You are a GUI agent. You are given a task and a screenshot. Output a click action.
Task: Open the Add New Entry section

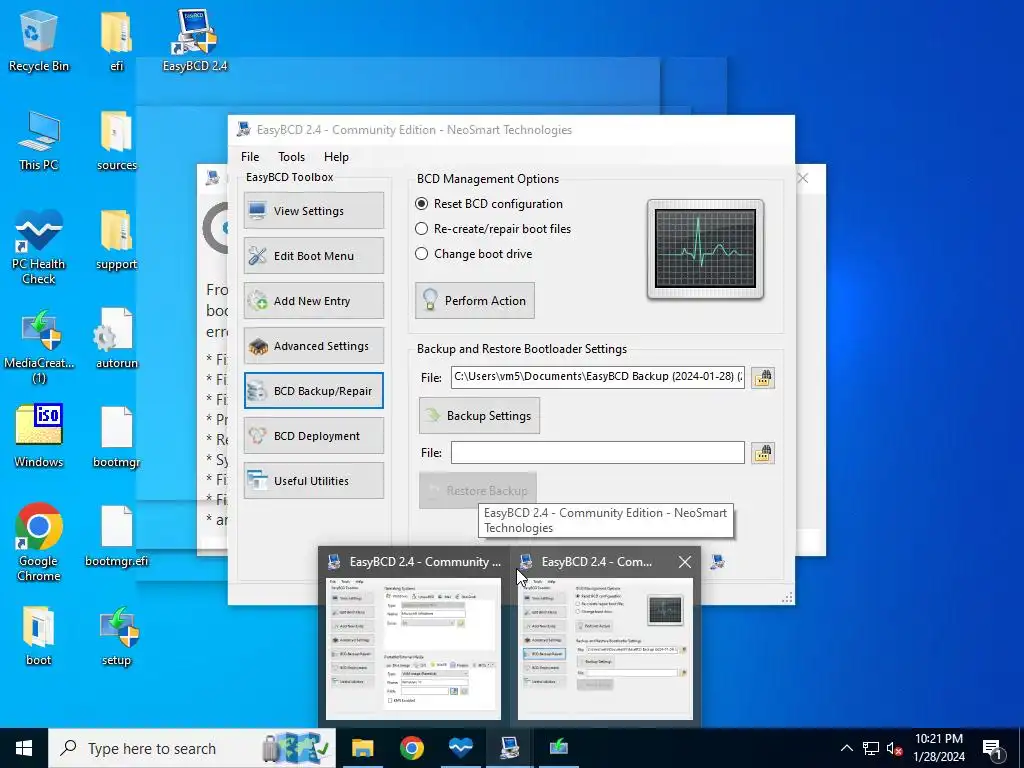[313, 301]
